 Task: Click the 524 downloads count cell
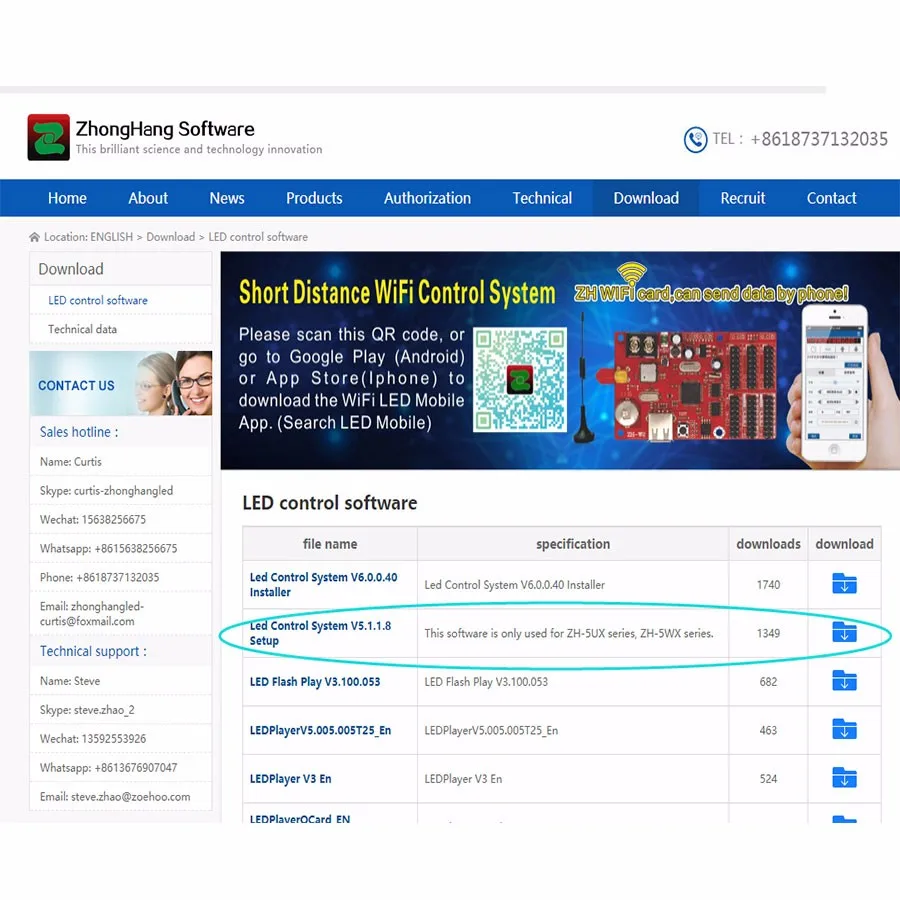coord(768,779)
